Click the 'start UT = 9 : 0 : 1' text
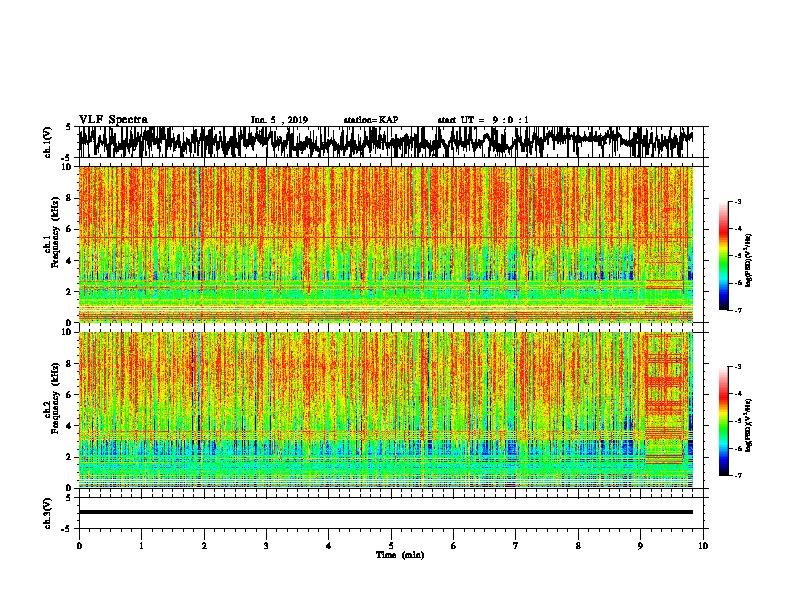This screenshot has width=792, height=612. 483,120
